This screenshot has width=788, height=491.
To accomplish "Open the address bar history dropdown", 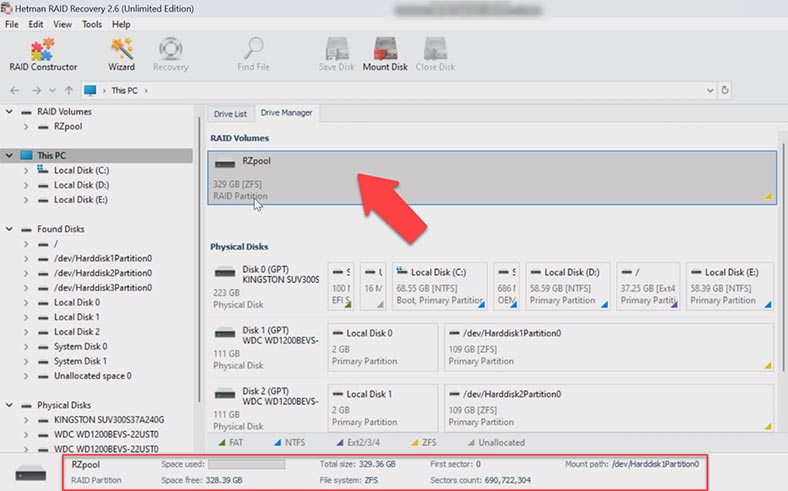I will pyautogui.click(x=710, y=90).
